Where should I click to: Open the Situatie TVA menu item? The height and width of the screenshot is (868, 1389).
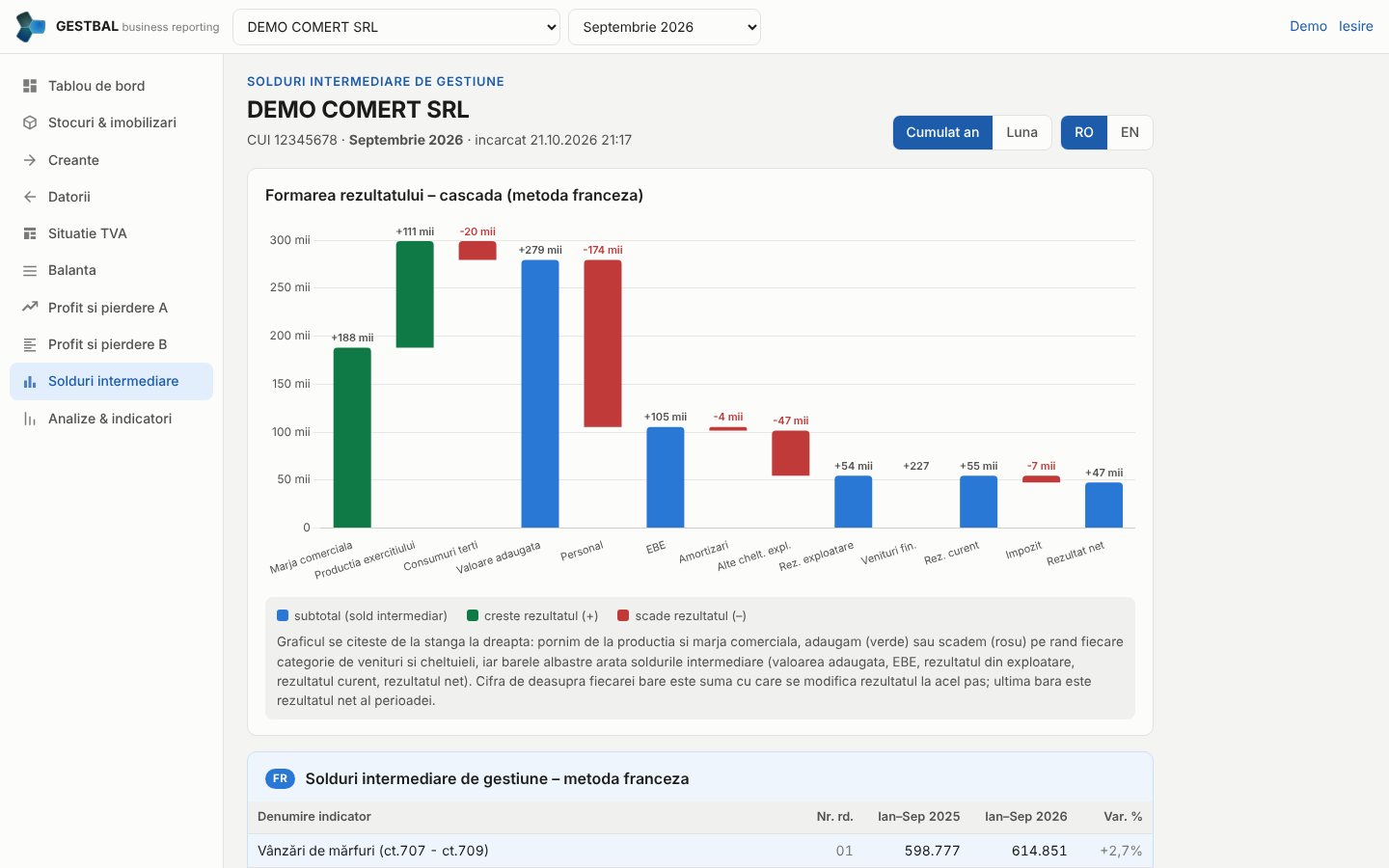pos(112,233)
